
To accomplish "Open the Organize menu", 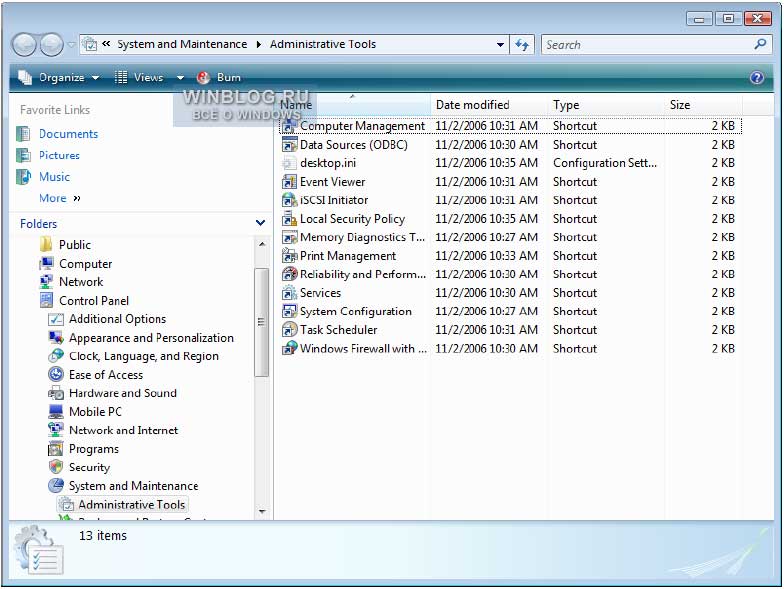I will (x=60, y=78).
